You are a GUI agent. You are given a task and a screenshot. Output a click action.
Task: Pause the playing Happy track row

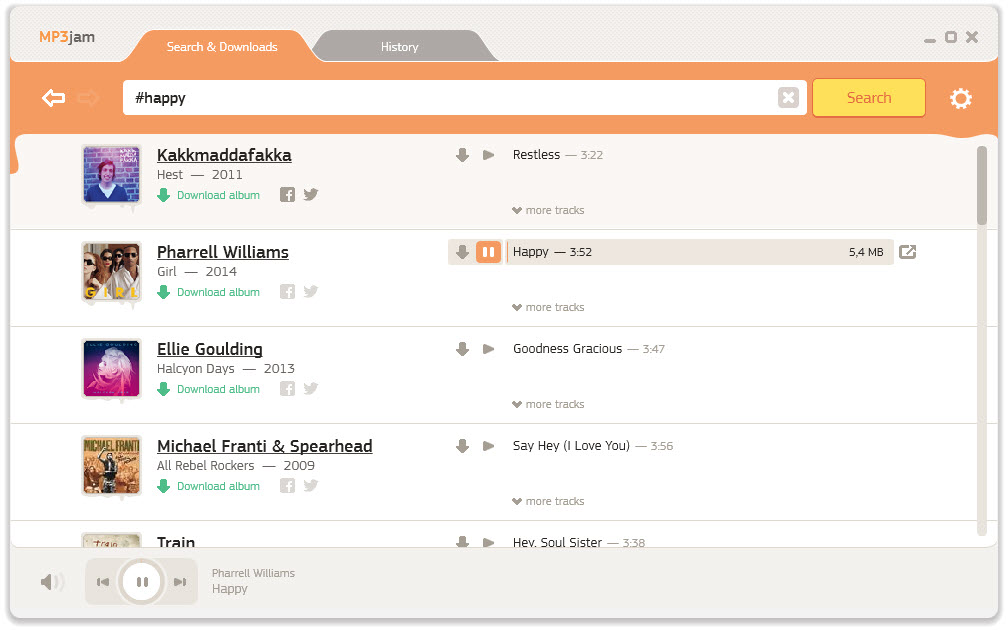tap(489, 252)
